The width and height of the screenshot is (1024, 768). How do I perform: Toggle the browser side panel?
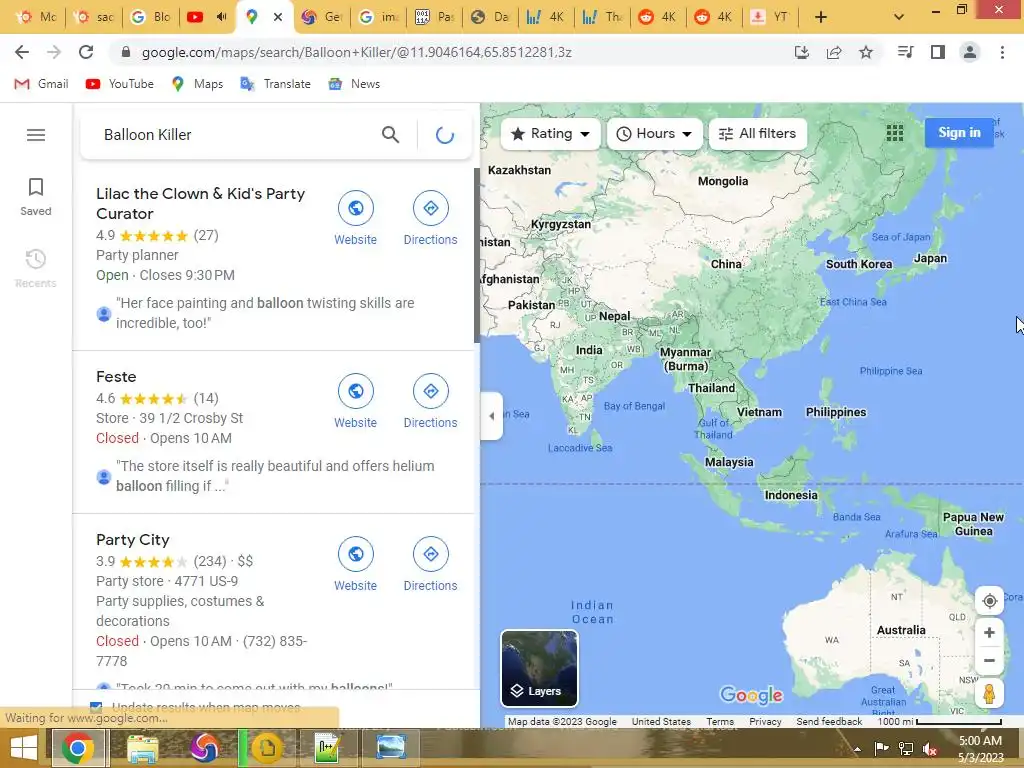pyautogui.click(x=938, y=52)
